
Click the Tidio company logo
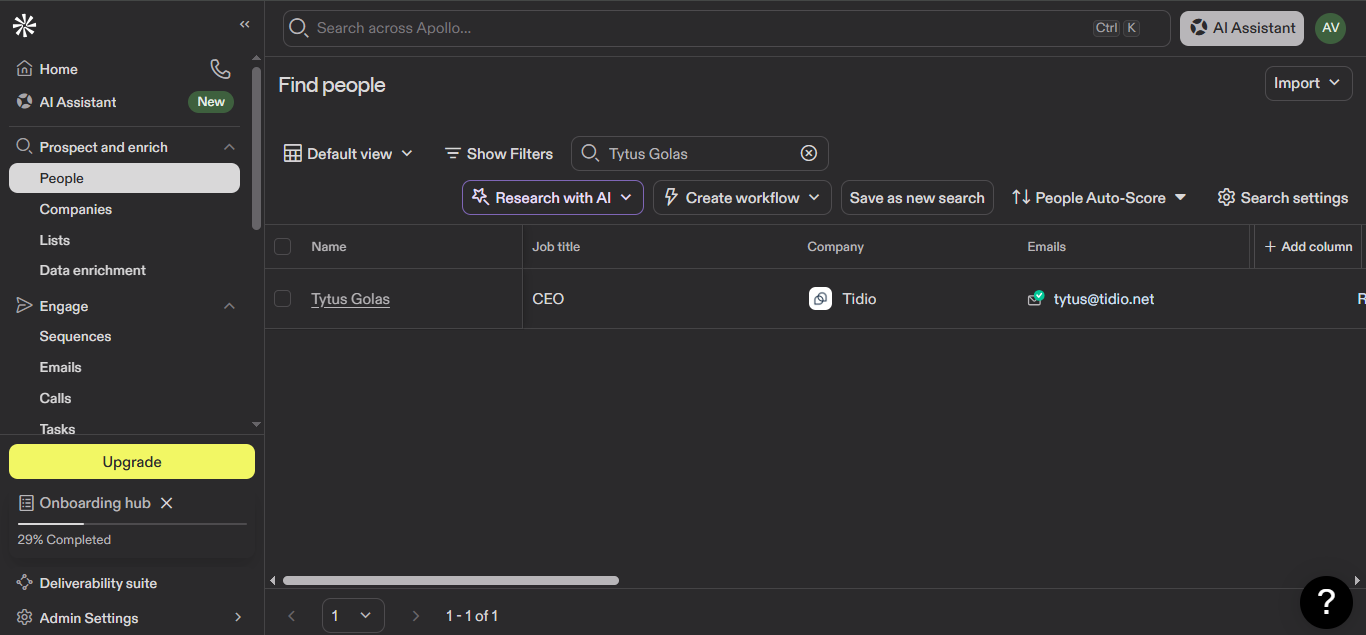pos(820,298)
